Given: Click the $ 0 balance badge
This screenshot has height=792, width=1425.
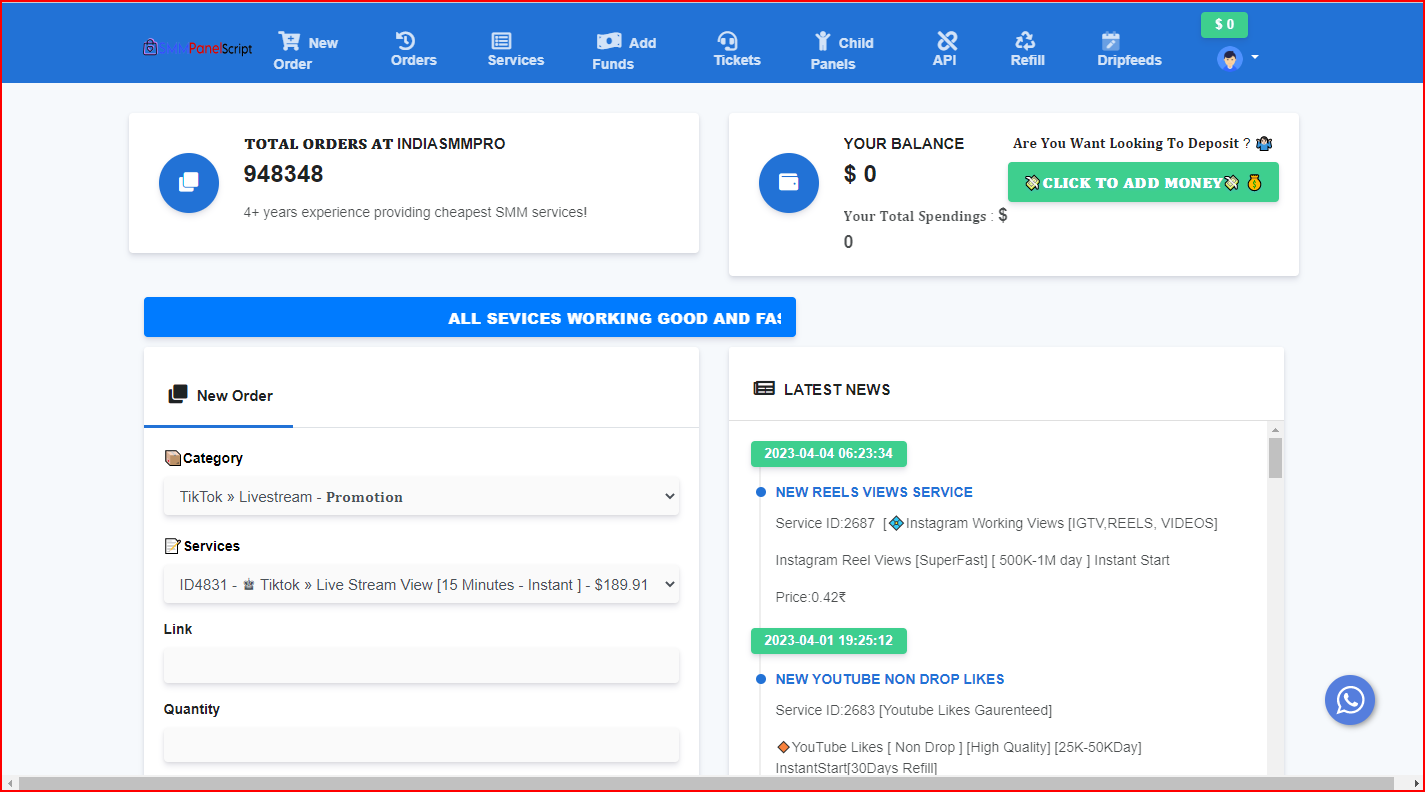Looking at the screenshot, I should [1224, 25].
